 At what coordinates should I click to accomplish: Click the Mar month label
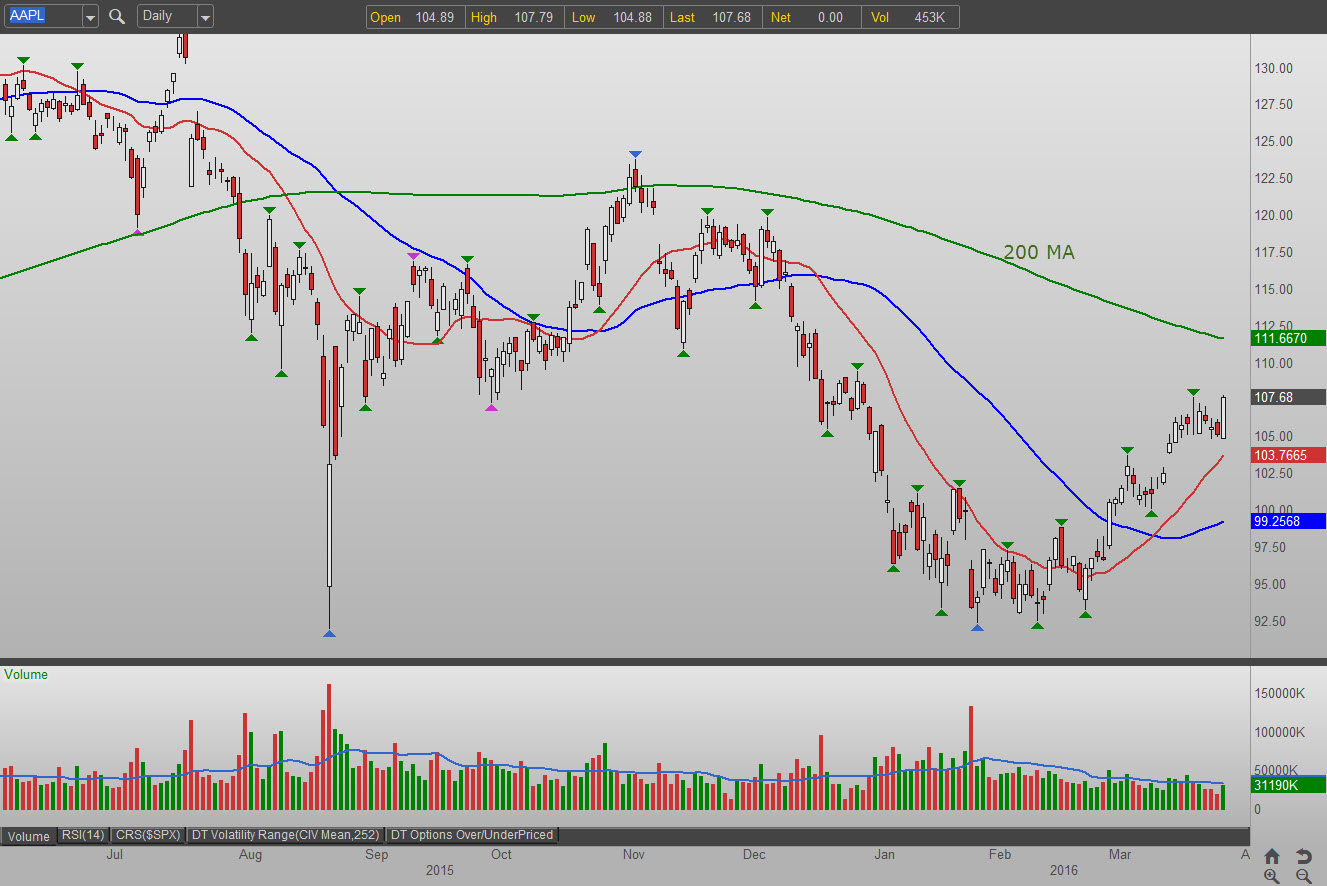(1120, 855)
